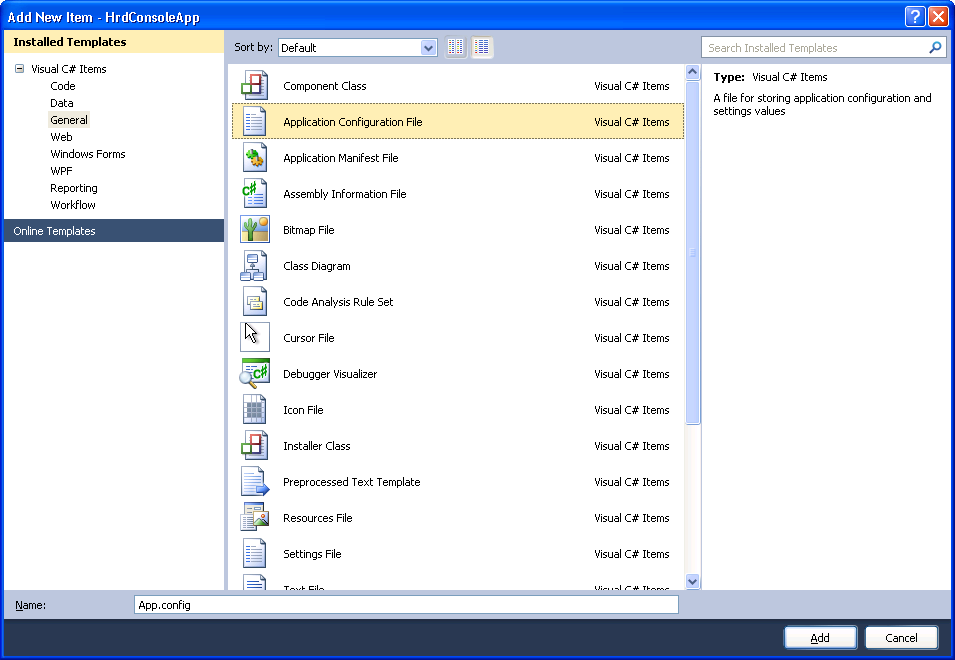The width and height of the screenshot is (955, 660).
Task: Select the Code category
Action: point(63,86)
